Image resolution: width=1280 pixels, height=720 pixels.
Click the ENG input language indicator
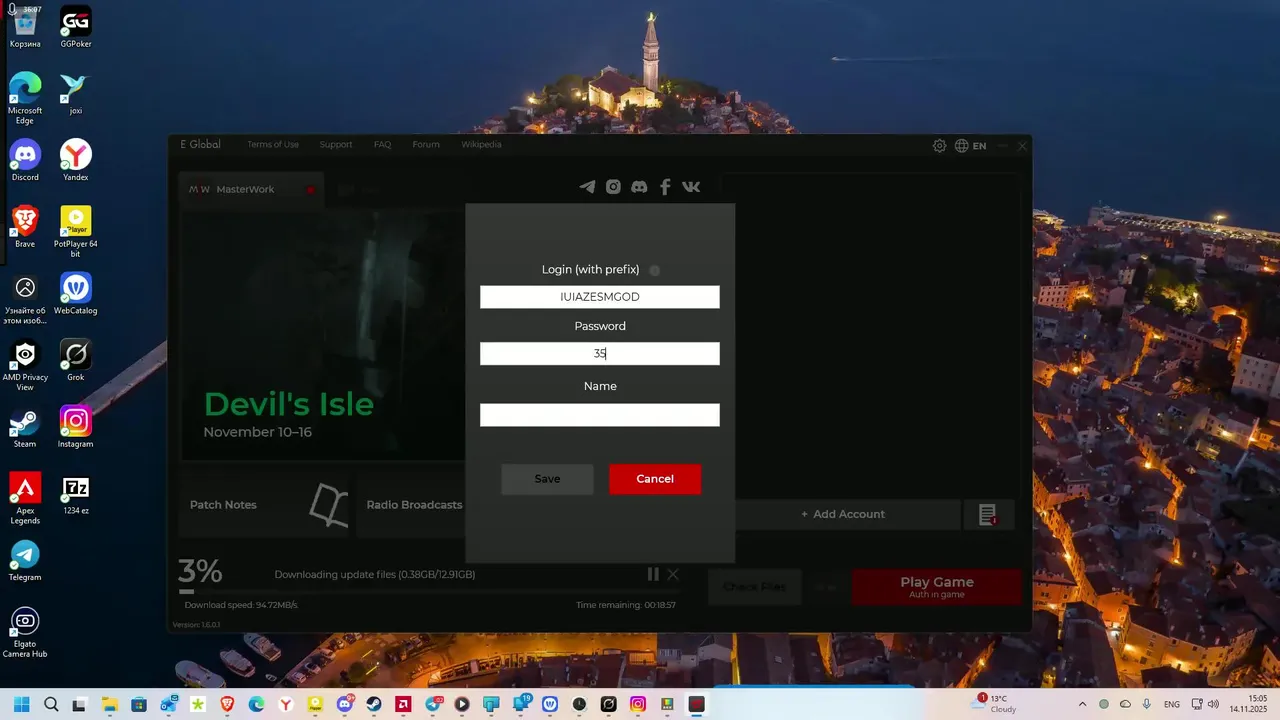point(1172,704)
